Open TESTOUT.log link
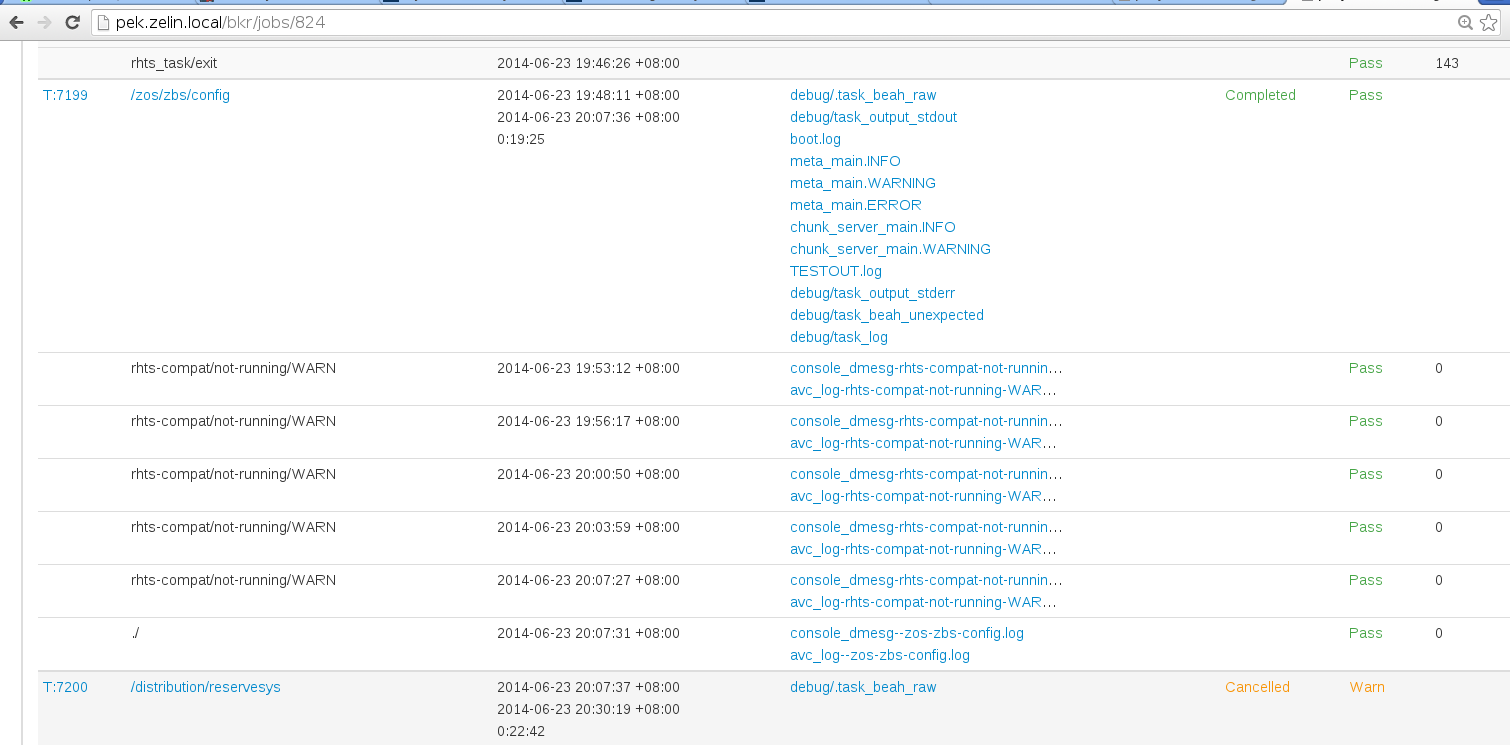The image size is (1510, 745). pos(836,271)
